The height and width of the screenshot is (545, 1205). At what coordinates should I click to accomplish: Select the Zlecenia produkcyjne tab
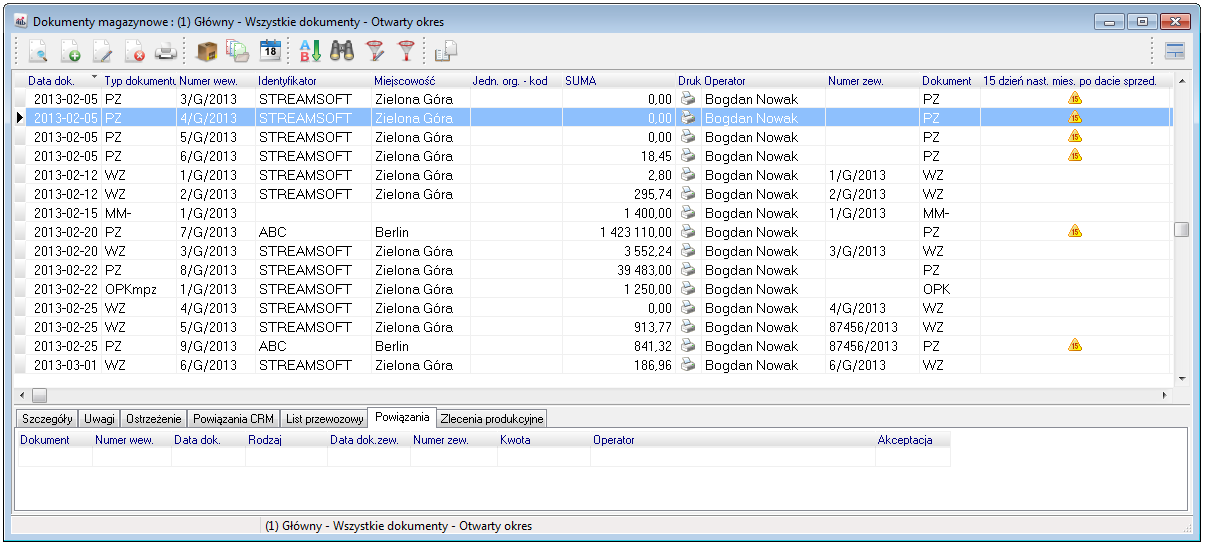click(x=491, y=418)
